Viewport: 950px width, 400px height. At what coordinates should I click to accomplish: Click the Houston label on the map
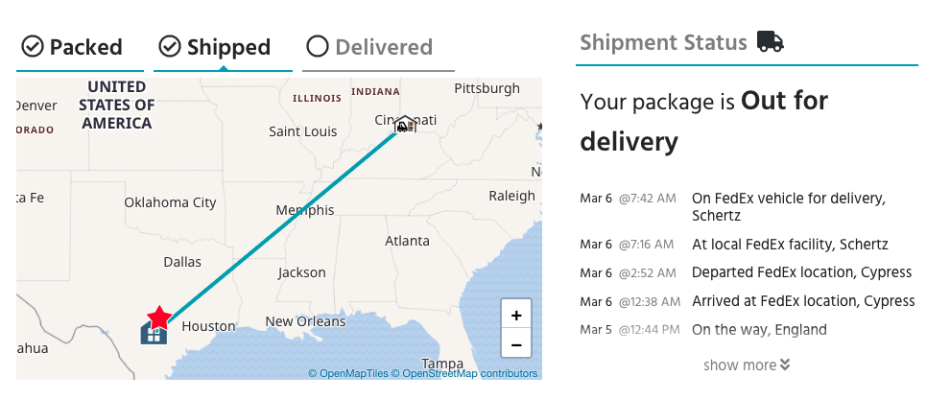[x=208, y=326]
